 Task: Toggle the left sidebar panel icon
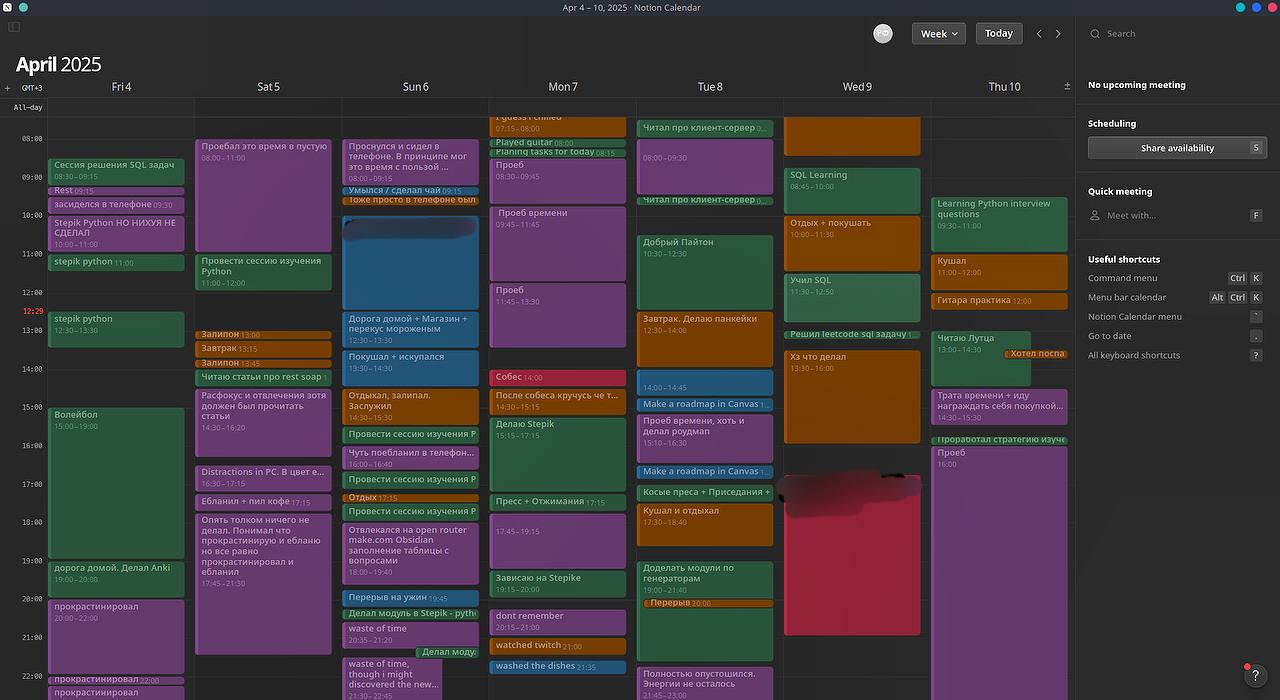click(14, 27)
